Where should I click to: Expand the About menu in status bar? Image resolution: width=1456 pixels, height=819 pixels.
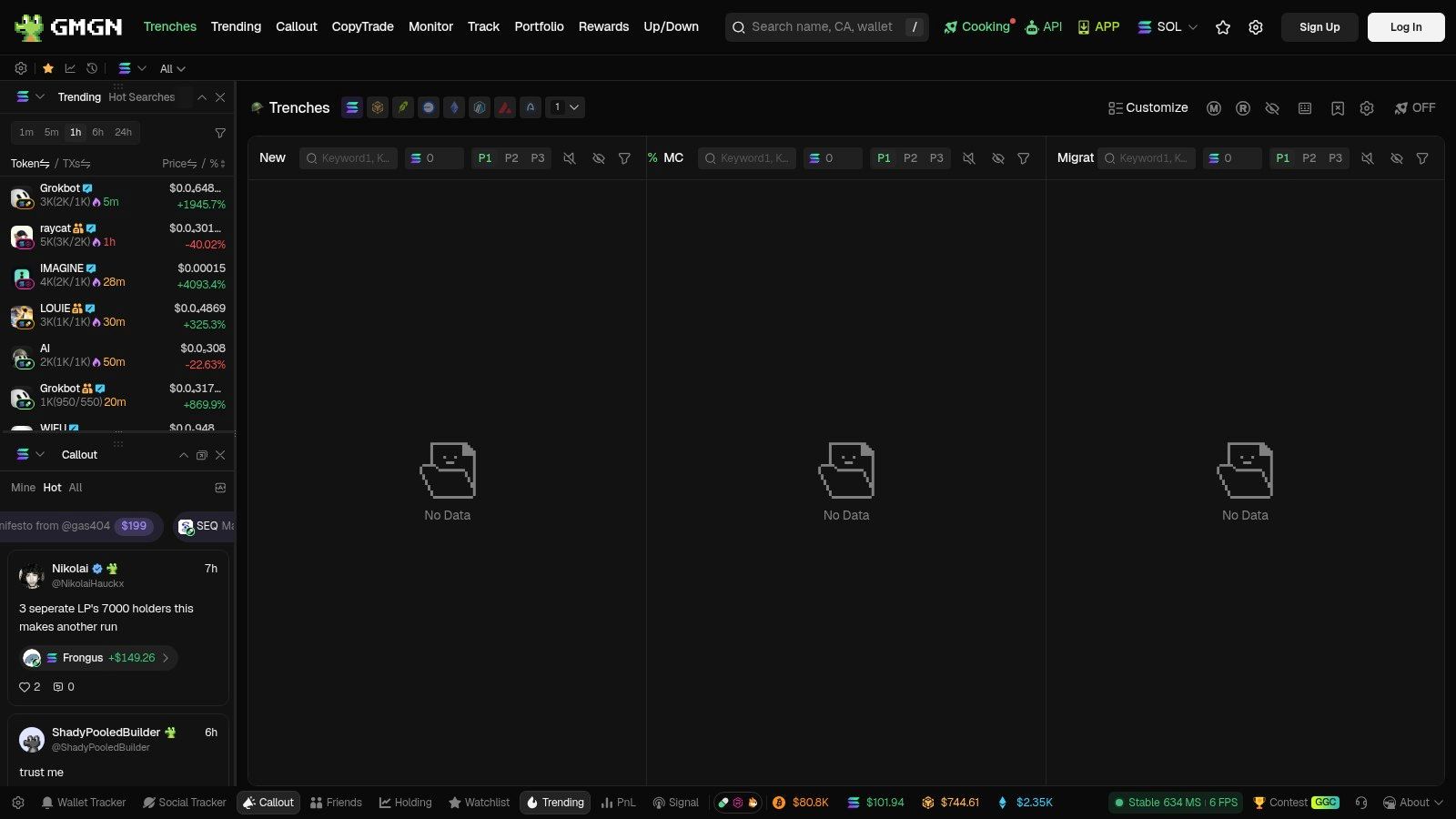1412,803
